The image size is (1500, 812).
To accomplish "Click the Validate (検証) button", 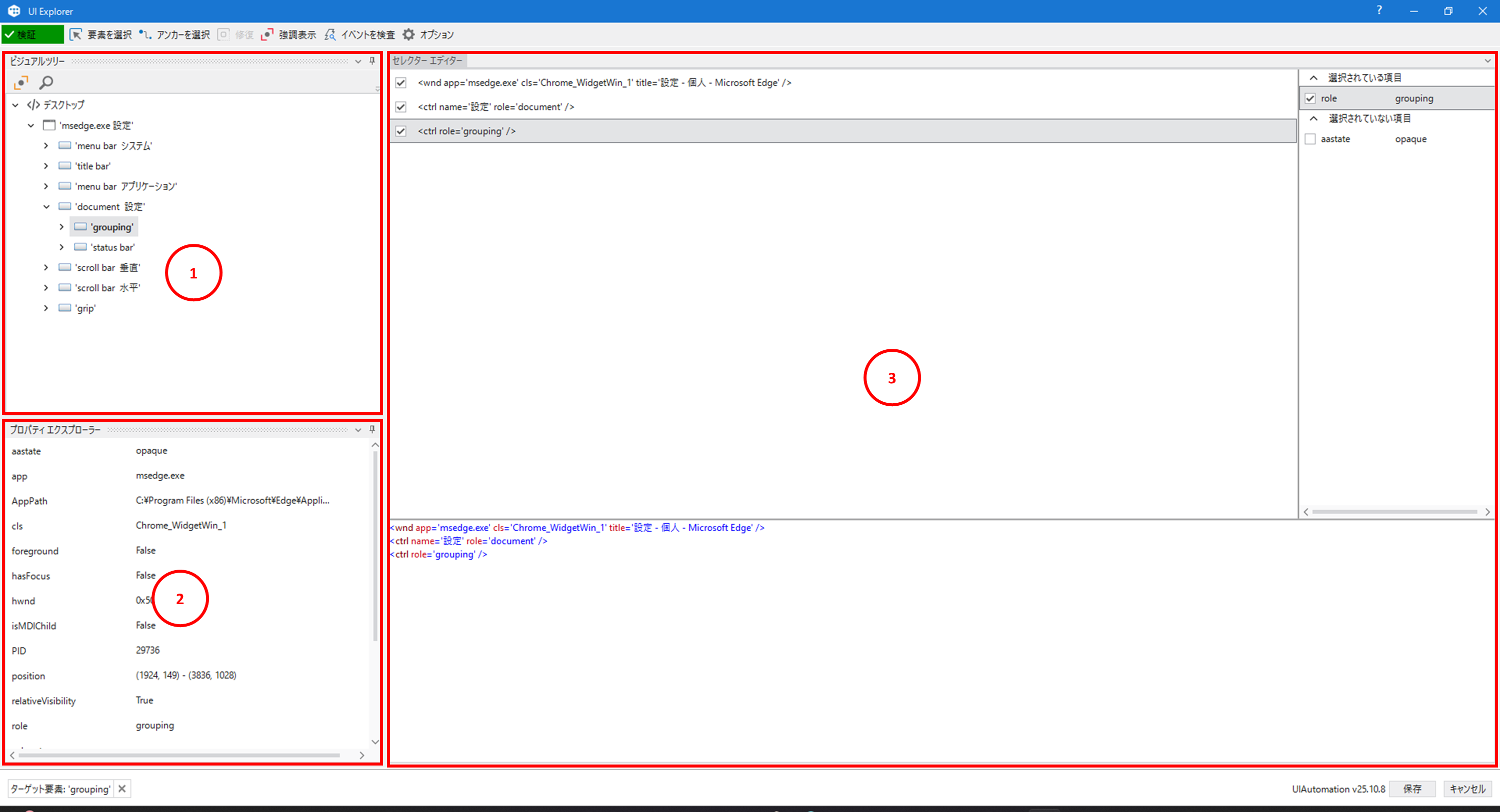I will 32,35.
